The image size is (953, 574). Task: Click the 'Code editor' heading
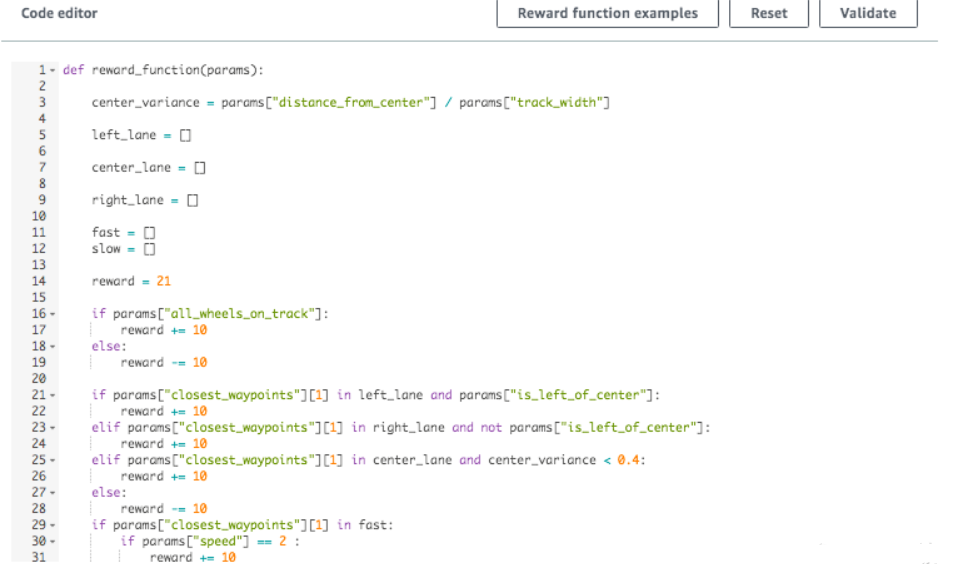tap(59, 13)
